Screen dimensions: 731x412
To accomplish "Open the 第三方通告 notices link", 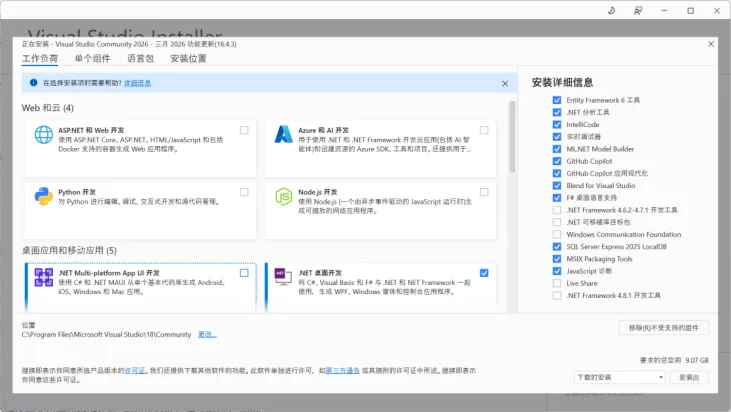I will pos(343,371).
